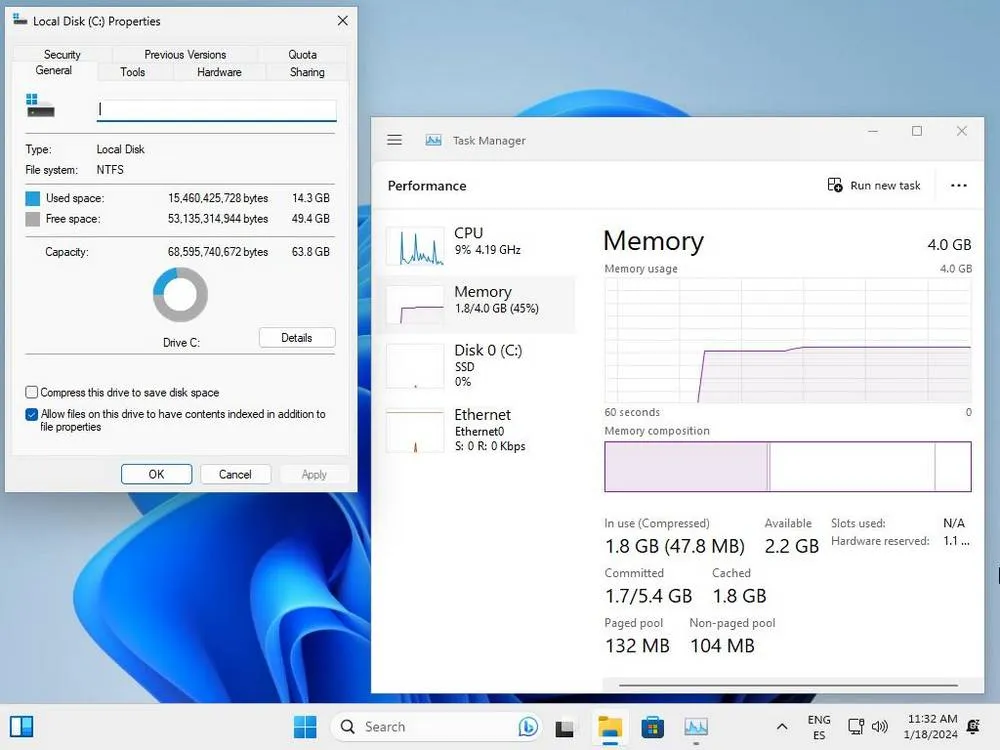
Task: Open the Windows Start menu
Action: click(305, 726)
